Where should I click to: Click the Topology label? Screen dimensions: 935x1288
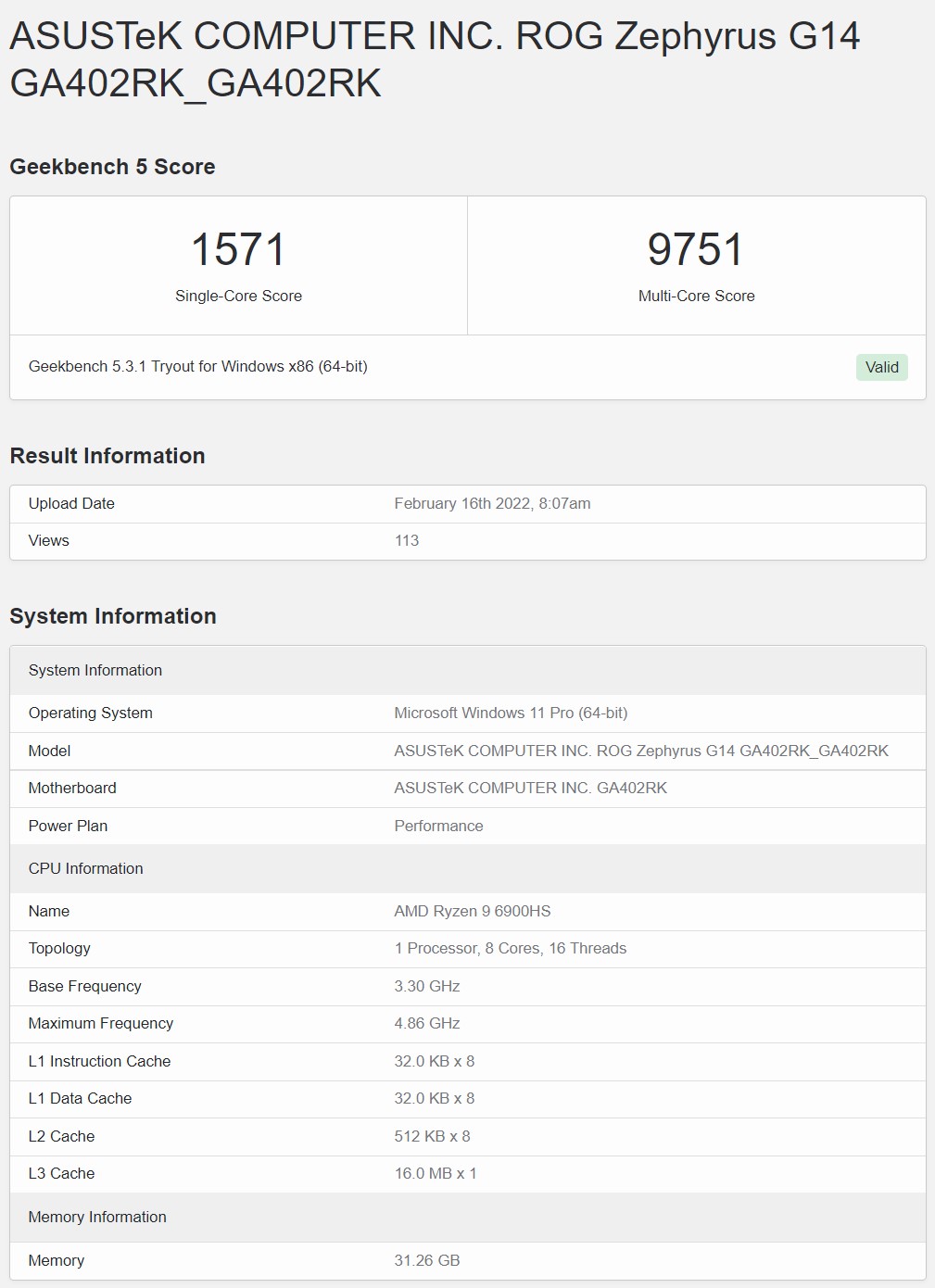pos(59,948)
